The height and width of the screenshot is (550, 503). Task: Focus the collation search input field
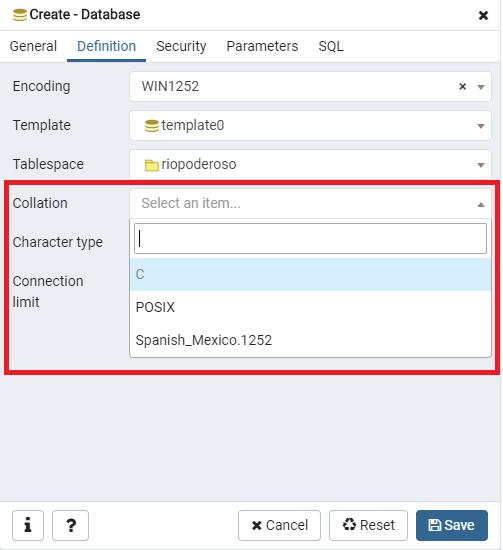[x=310, y=239]
